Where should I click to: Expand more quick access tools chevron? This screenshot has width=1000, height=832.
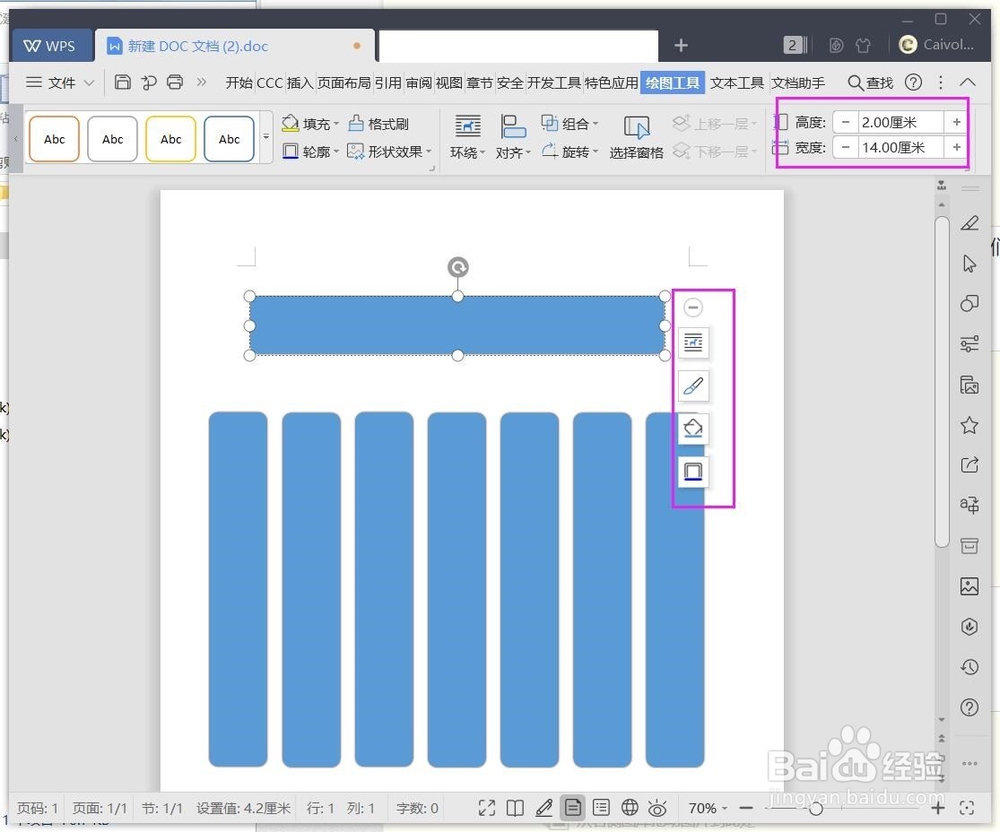(202, 82)
